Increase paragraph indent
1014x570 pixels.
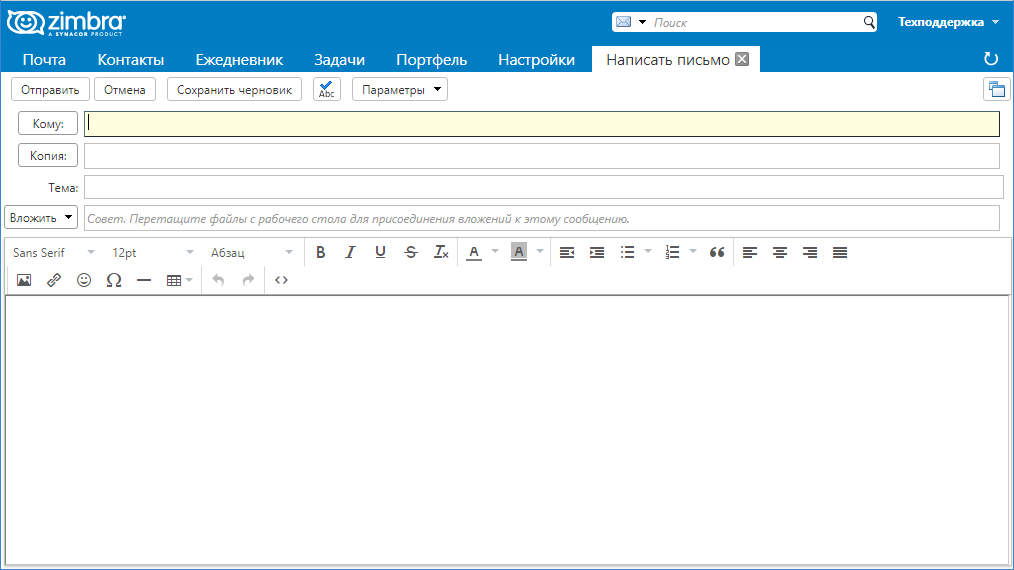pos(597,252)
